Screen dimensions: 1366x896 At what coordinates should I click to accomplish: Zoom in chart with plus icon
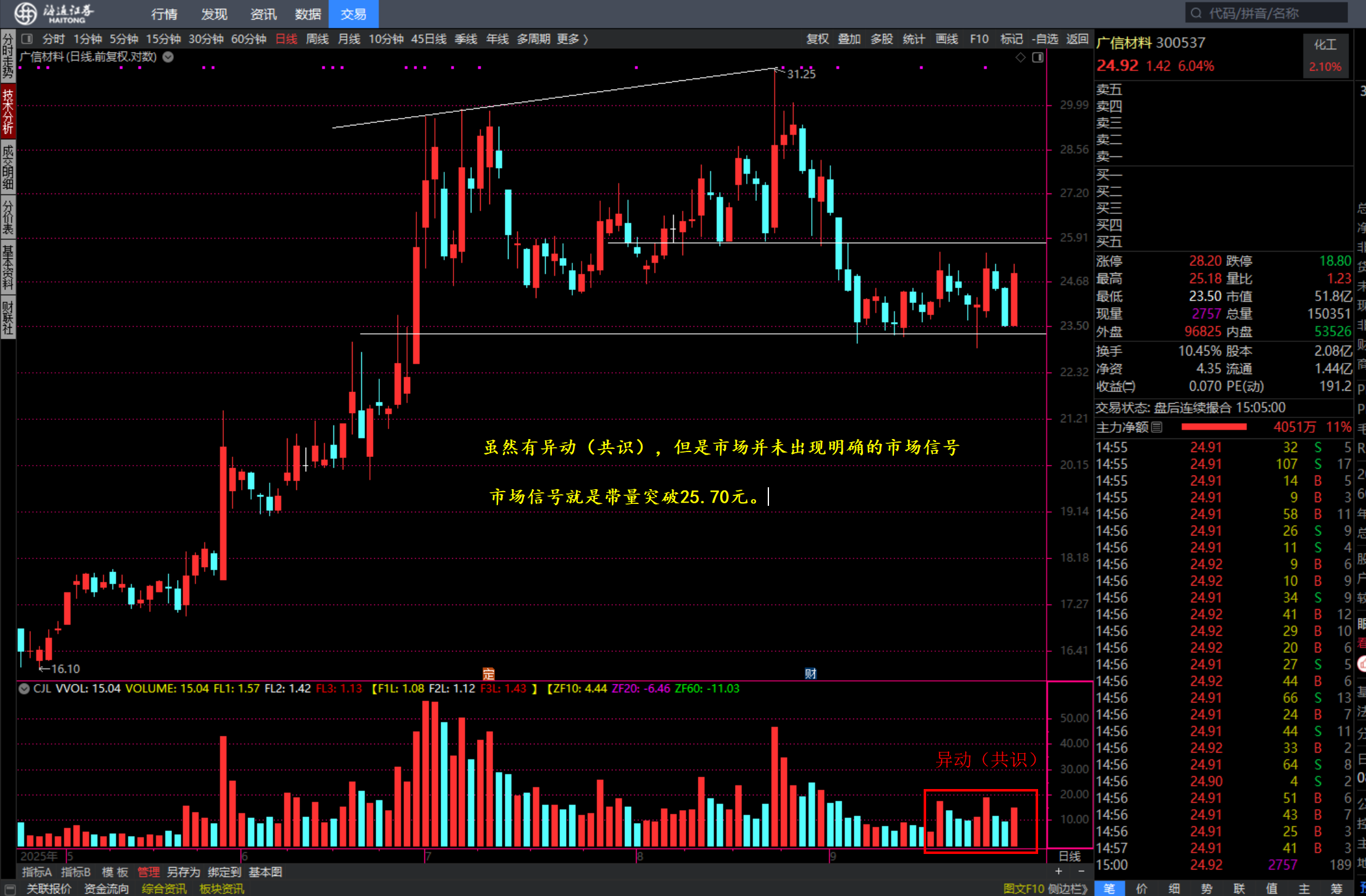click(x=1059, y=871)
